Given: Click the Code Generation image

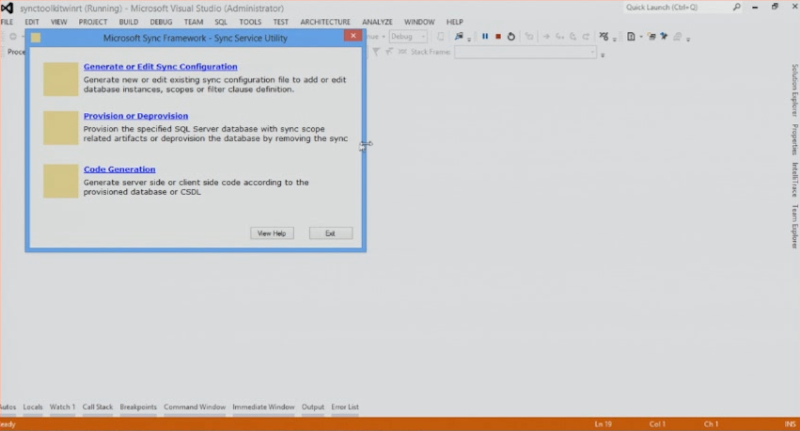Looking at the screenshot, I should pos(61,181).
